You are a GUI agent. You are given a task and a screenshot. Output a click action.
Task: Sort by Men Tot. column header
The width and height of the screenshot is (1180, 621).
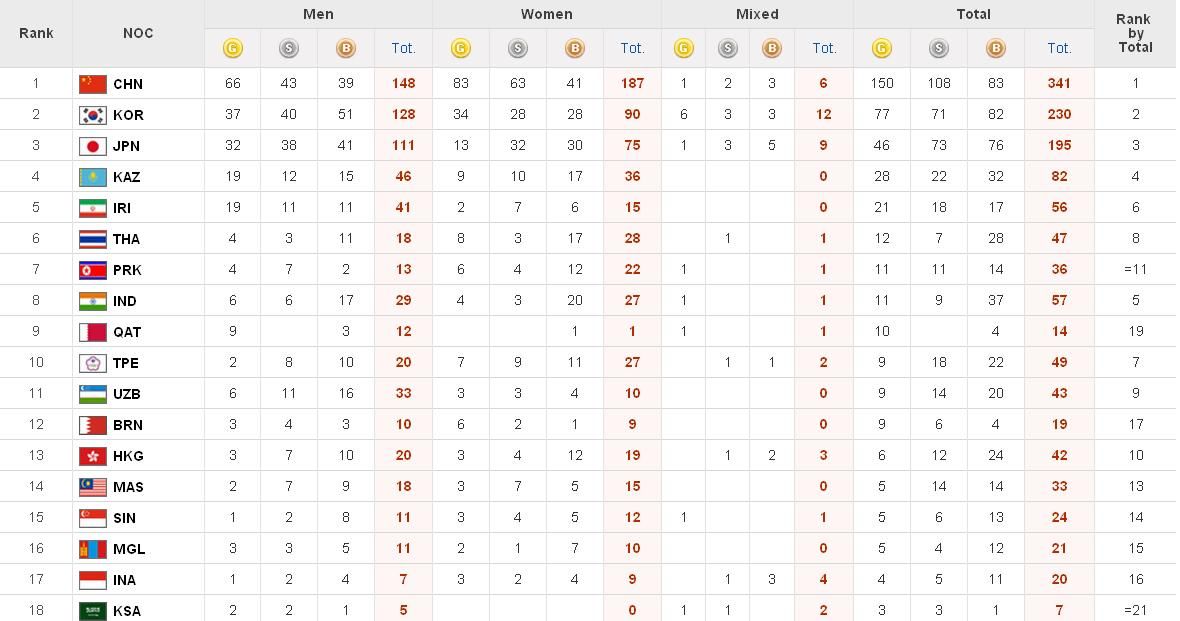tap(403, 48)
